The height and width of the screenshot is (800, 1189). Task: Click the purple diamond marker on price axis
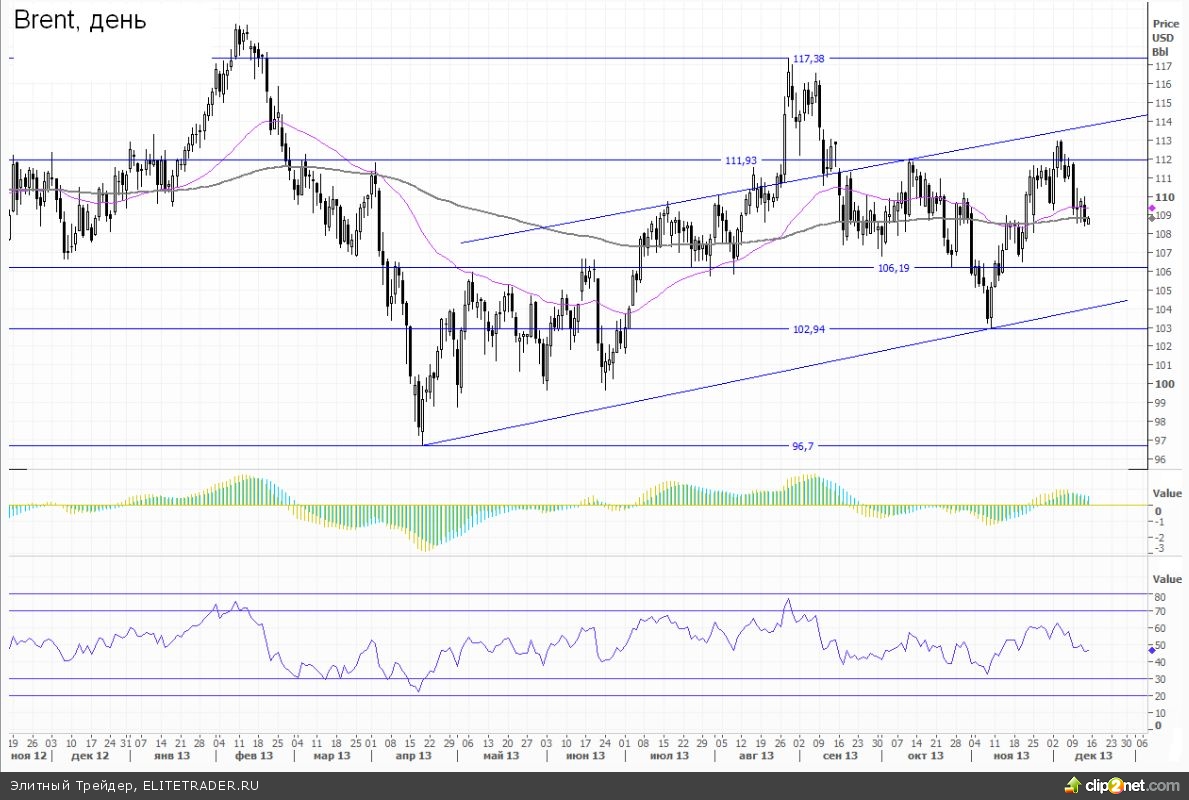[1151, 208]
